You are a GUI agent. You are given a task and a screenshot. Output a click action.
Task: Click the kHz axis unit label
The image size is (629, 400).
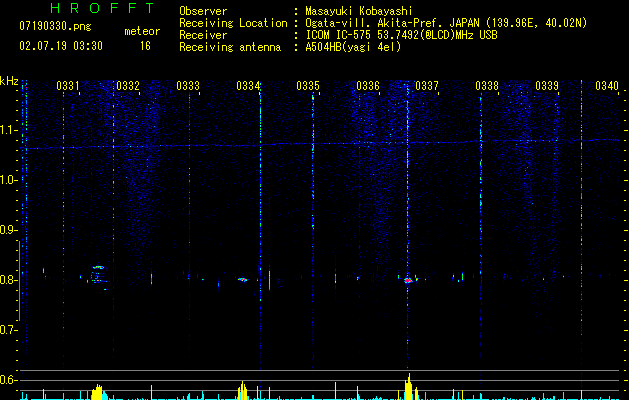click(x=9, y=81)
